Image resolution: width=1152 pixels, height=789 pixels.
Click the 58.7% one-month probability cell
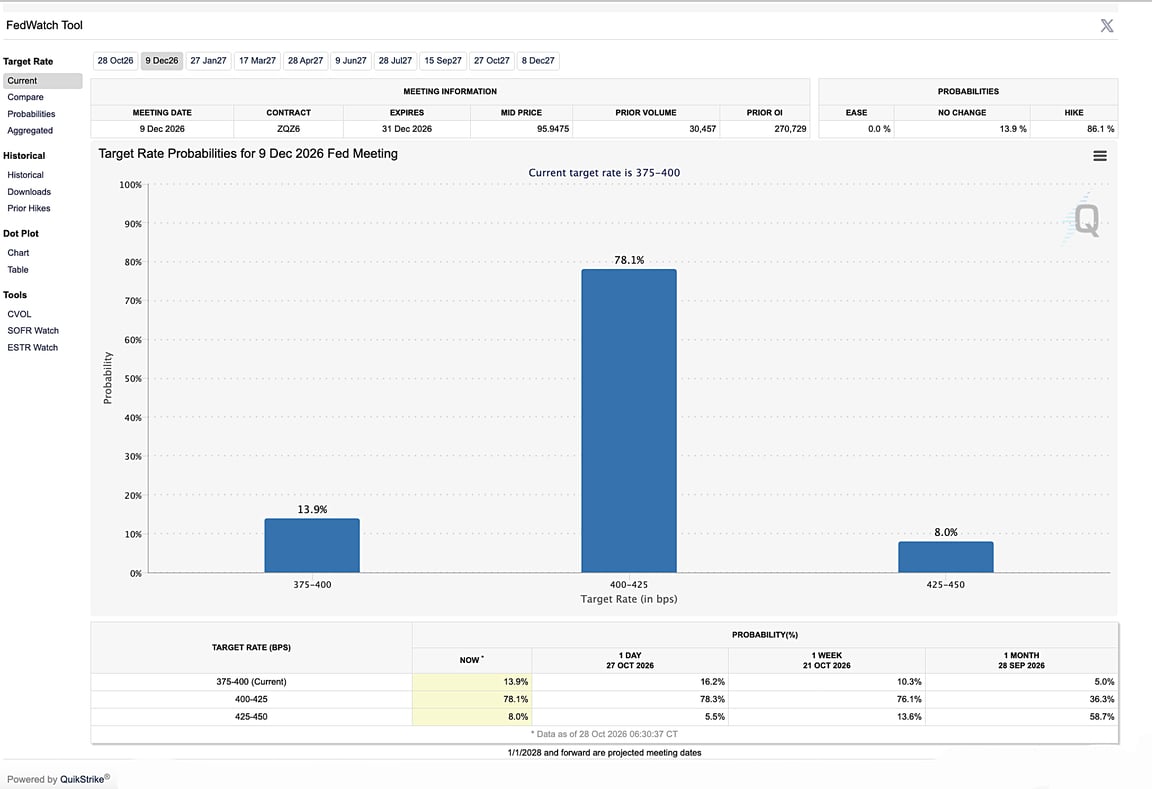tap(1021, 716)
